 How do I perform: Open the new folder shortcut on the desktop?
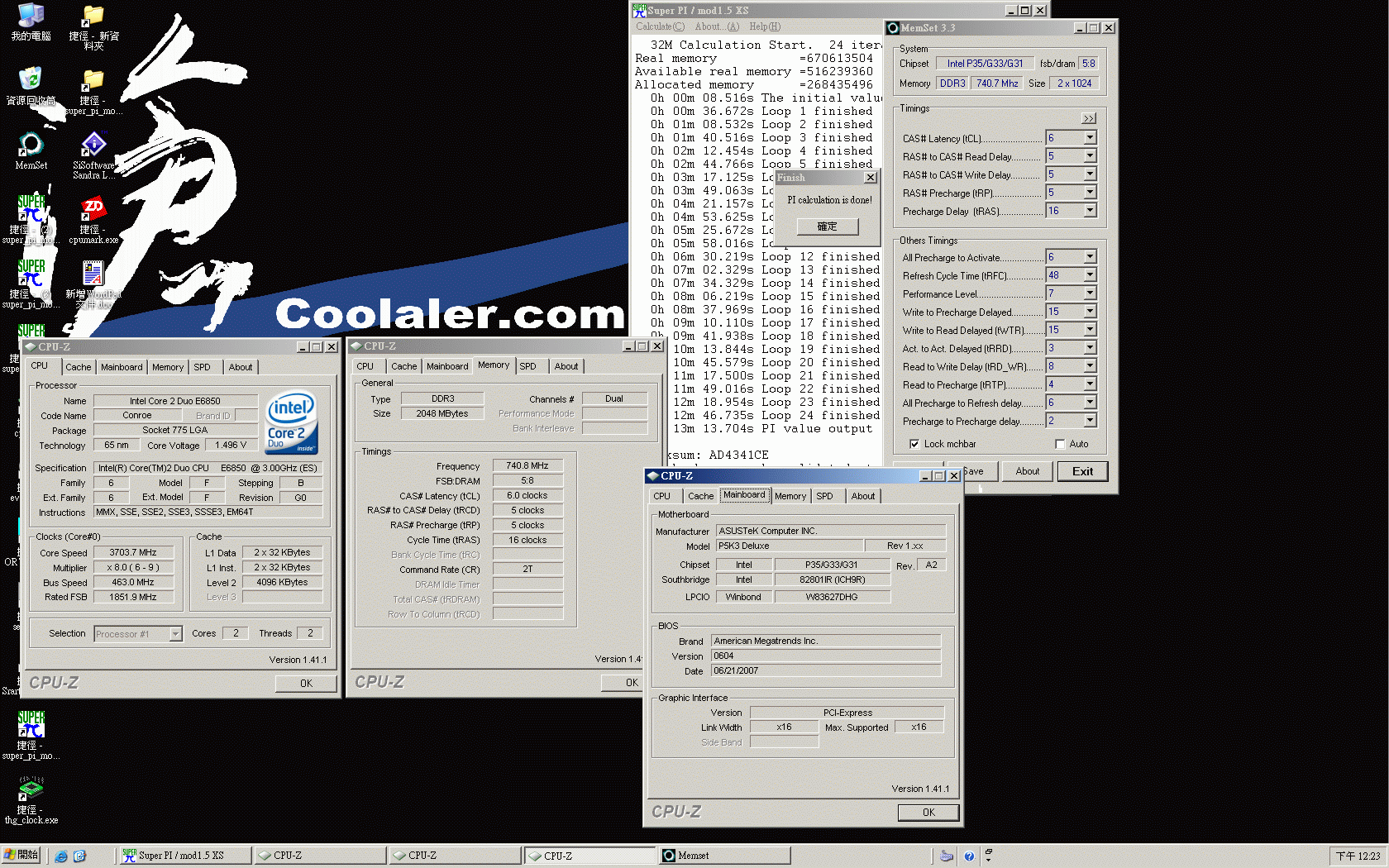coord(93,26)
